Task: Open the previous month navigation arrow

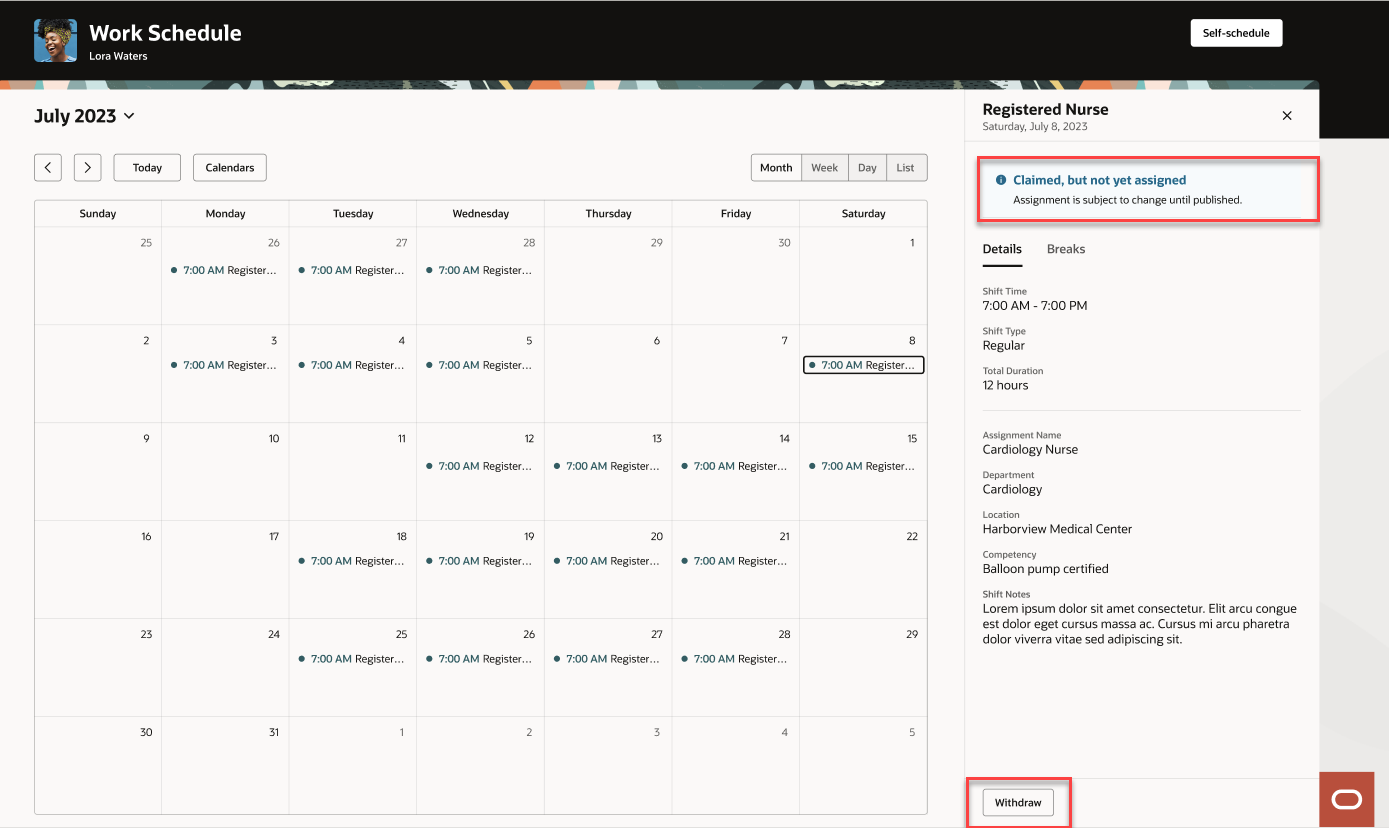Action: pyautogui.click(x=47, y=167)
